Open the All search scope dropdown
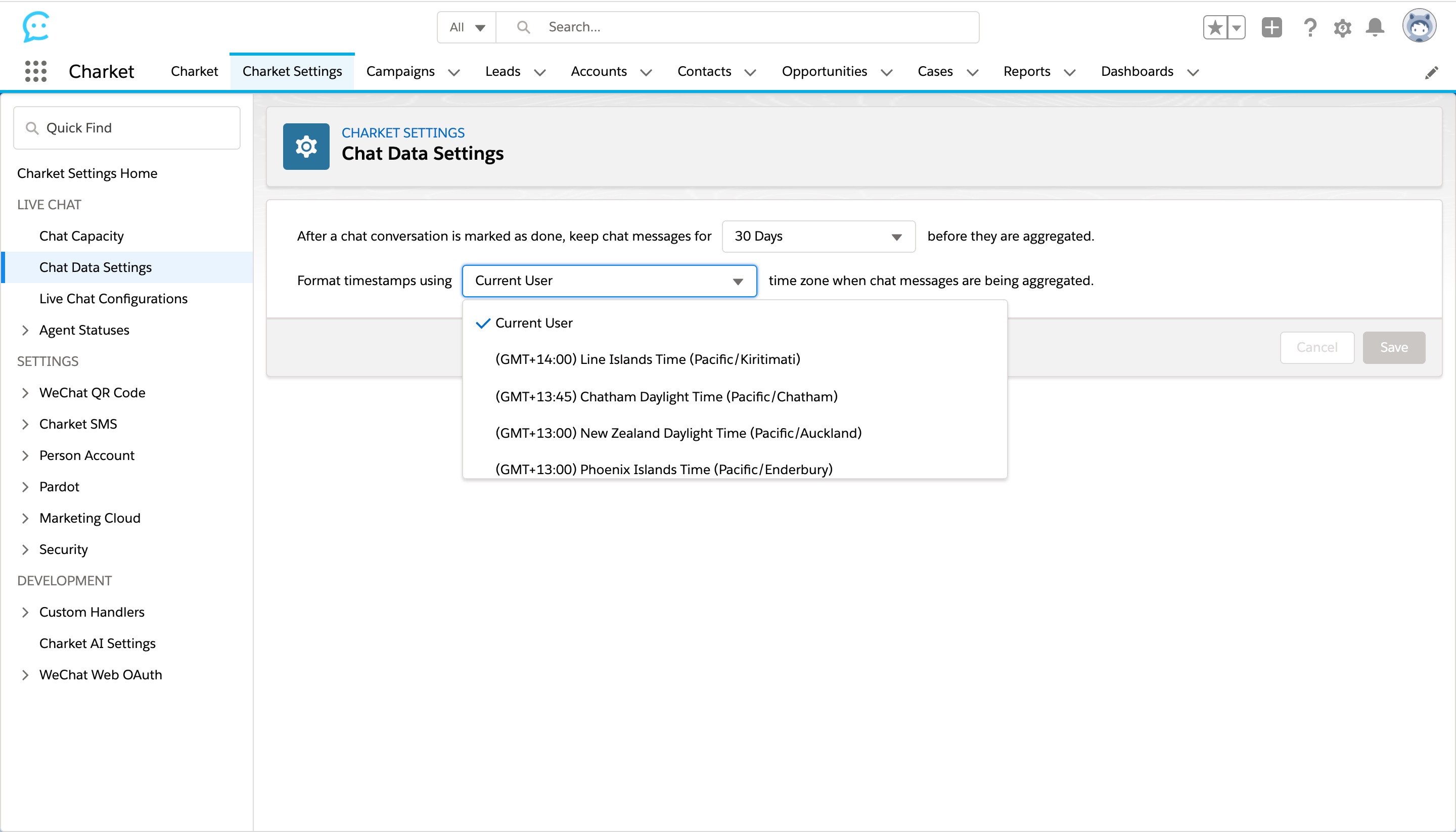The height and width of the screenshot is (832, 1456). click(x=467, y=27)
